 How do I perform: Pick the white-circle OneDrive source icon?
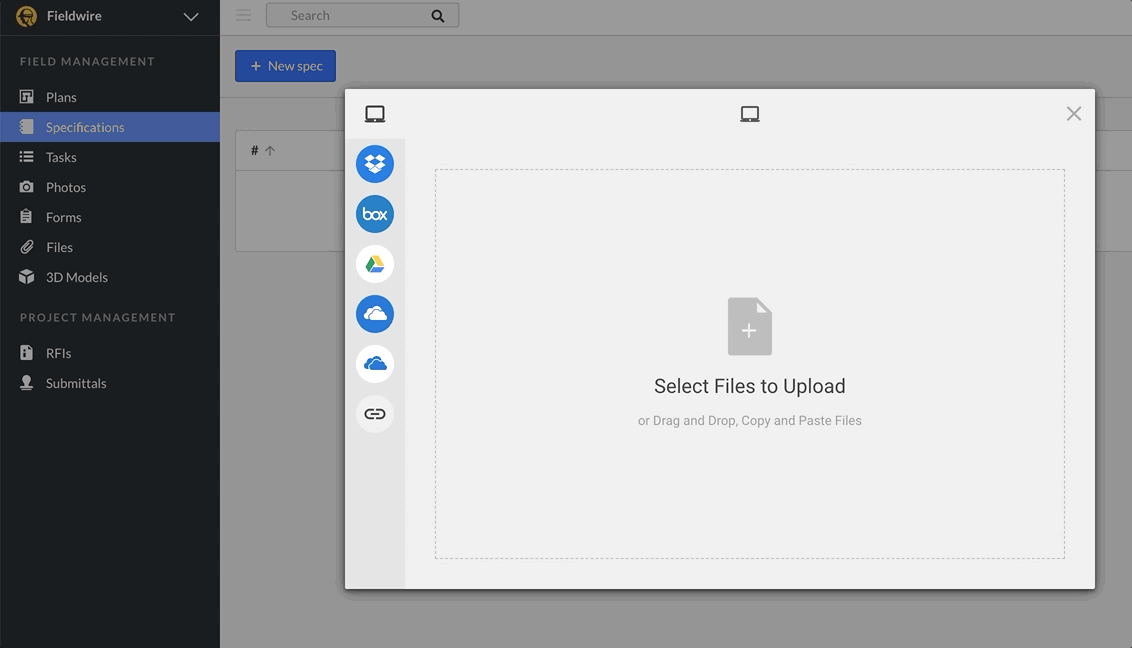coord(375,364)
